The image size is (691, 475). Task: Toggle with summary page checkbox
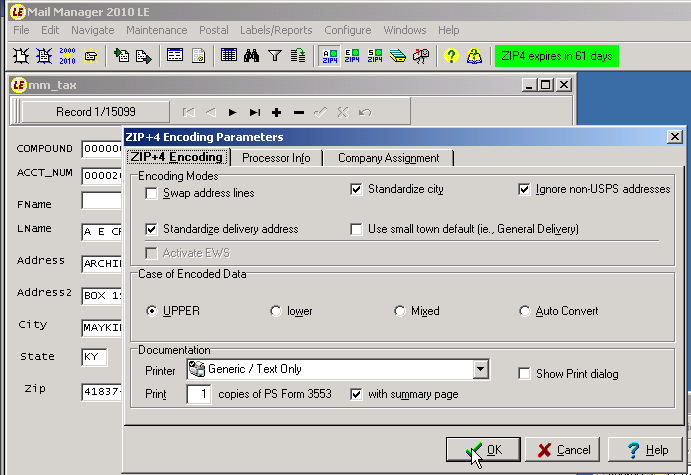[356, 394]
